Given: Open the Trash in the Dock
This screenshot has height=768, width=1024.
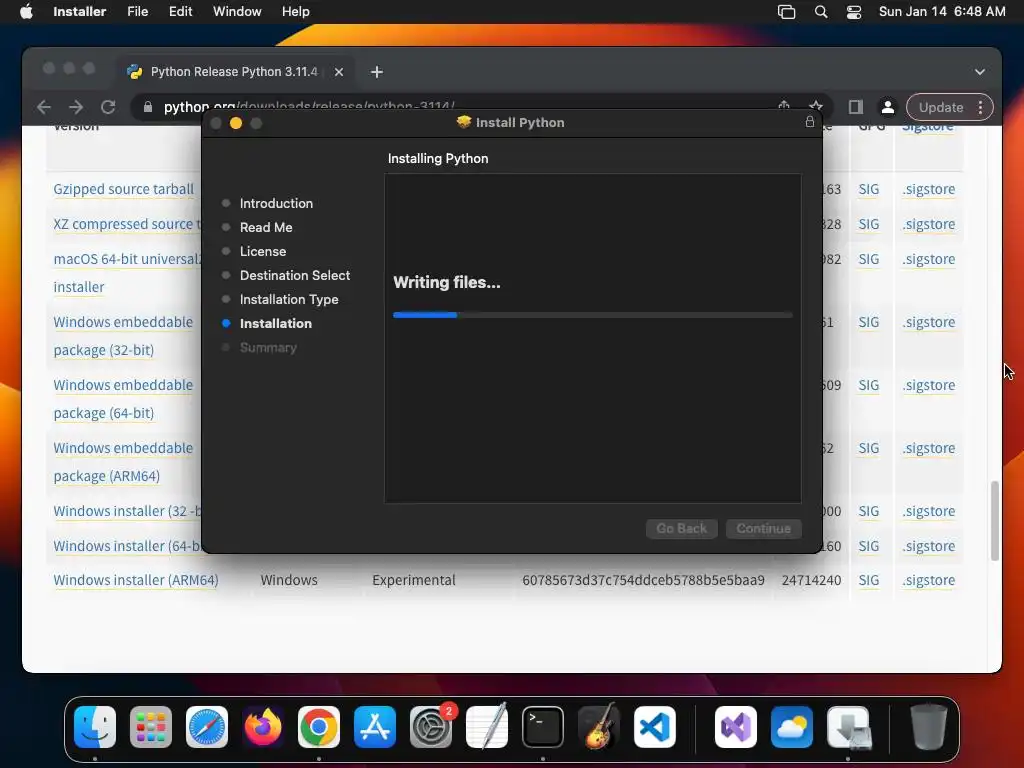Looking at the screenshot, I should 929,727.
